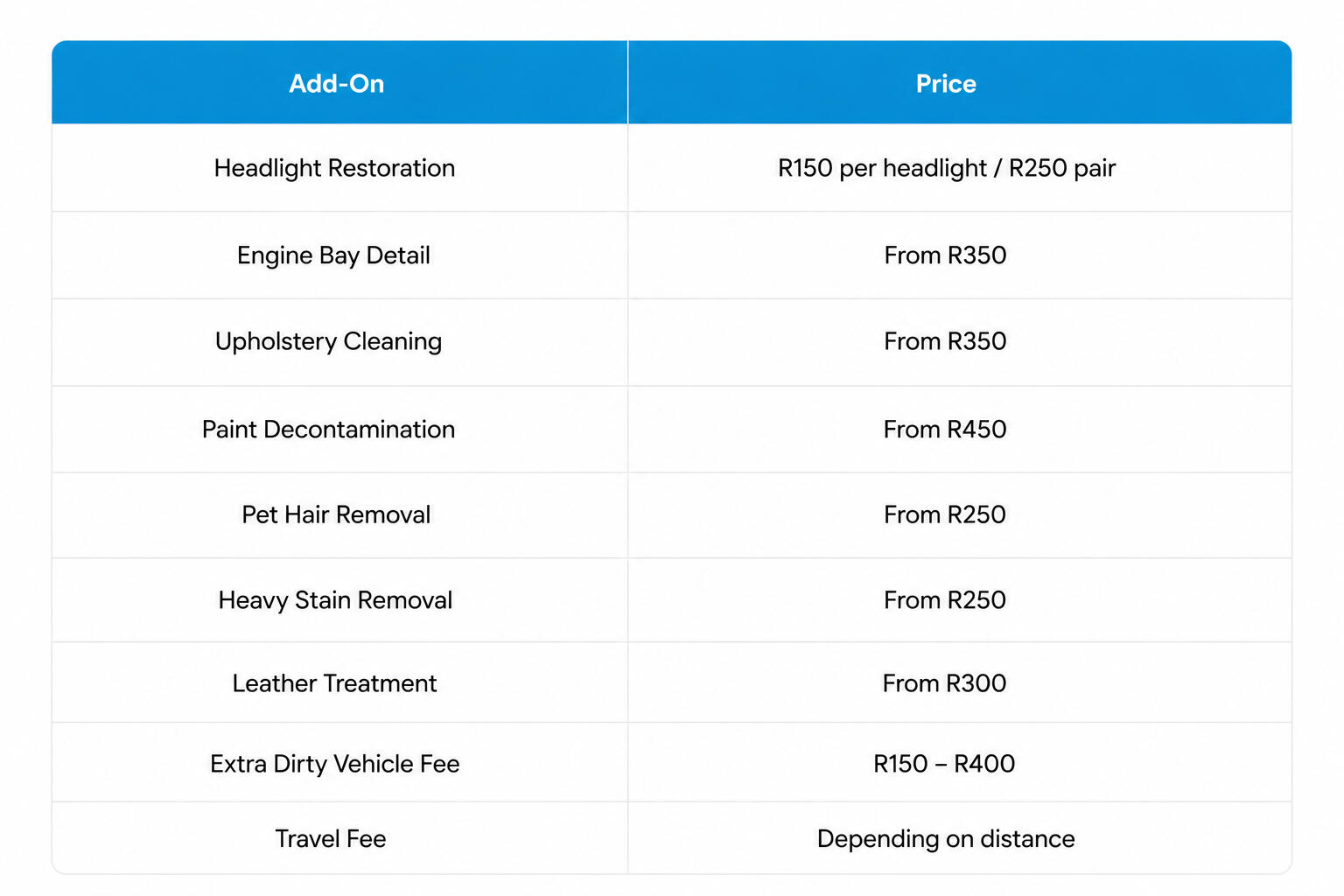This screenshot has width=1344, height=896.
Task: Click the Heavy Stain Removal From R250 price
Action: coord(945,600)
